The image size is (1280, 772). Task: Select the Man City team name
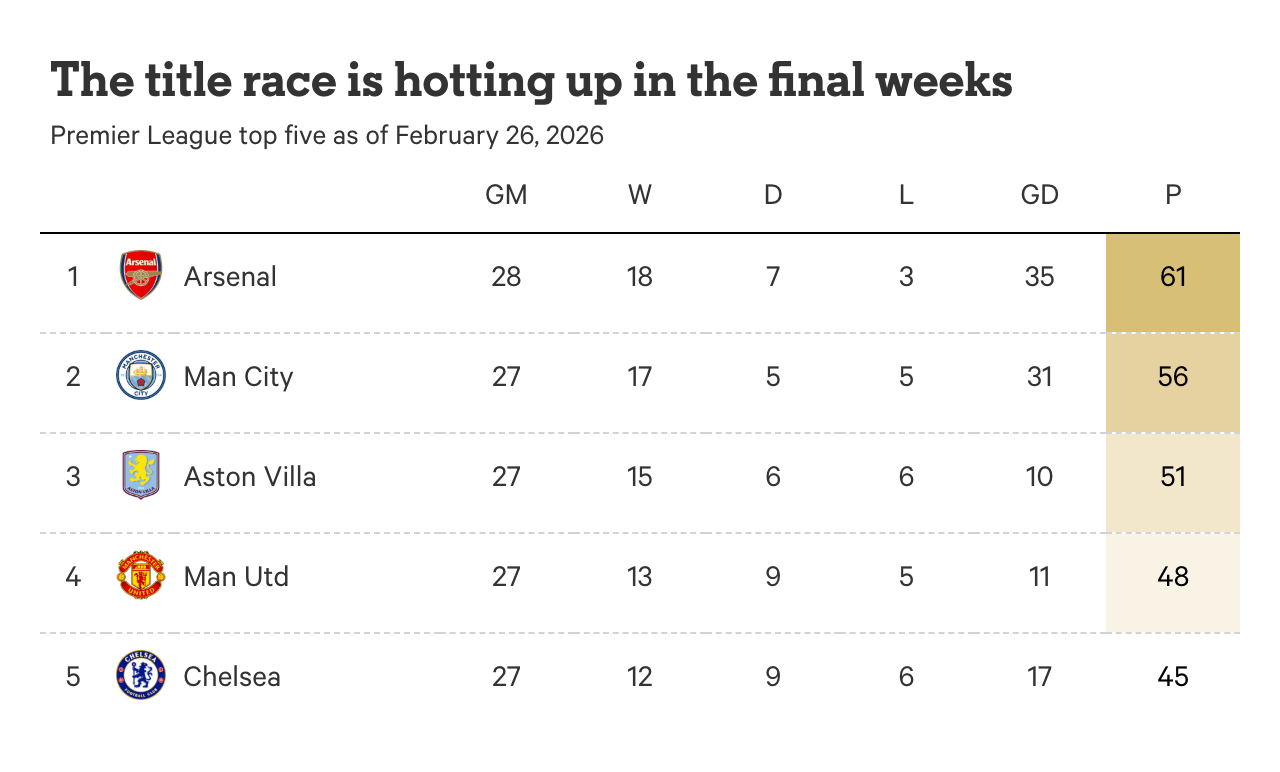[238, 376]
